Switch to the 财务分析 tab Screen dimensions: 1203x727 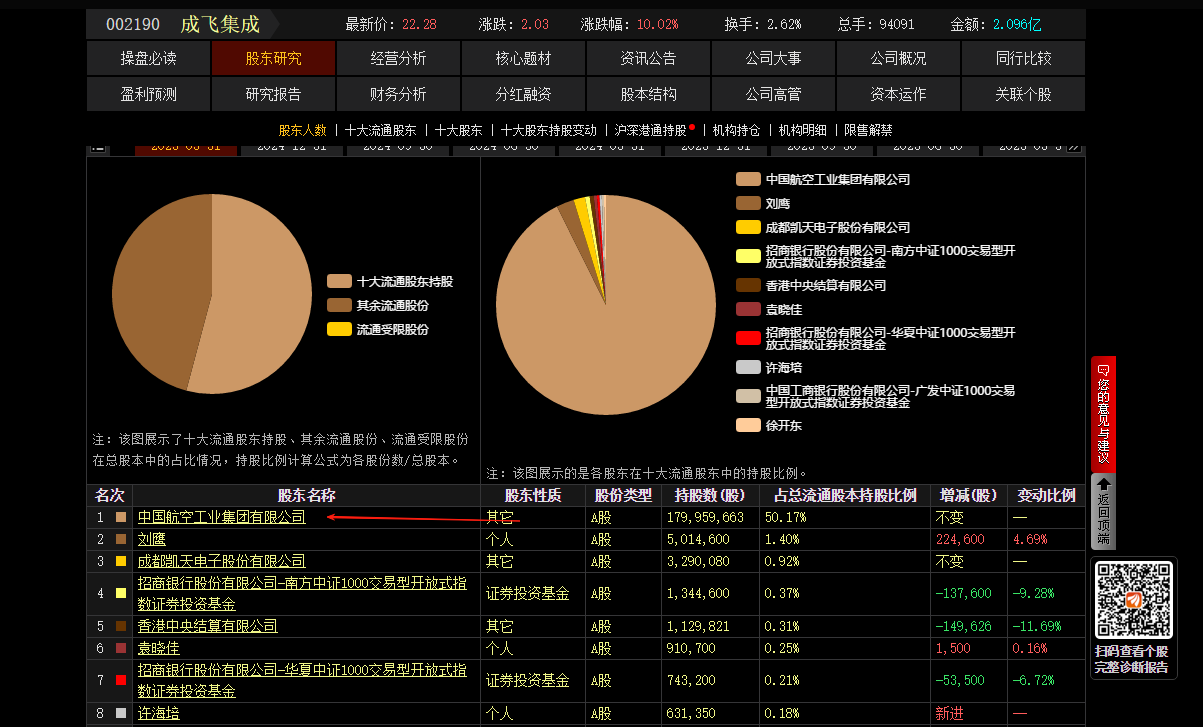point(398,94)
